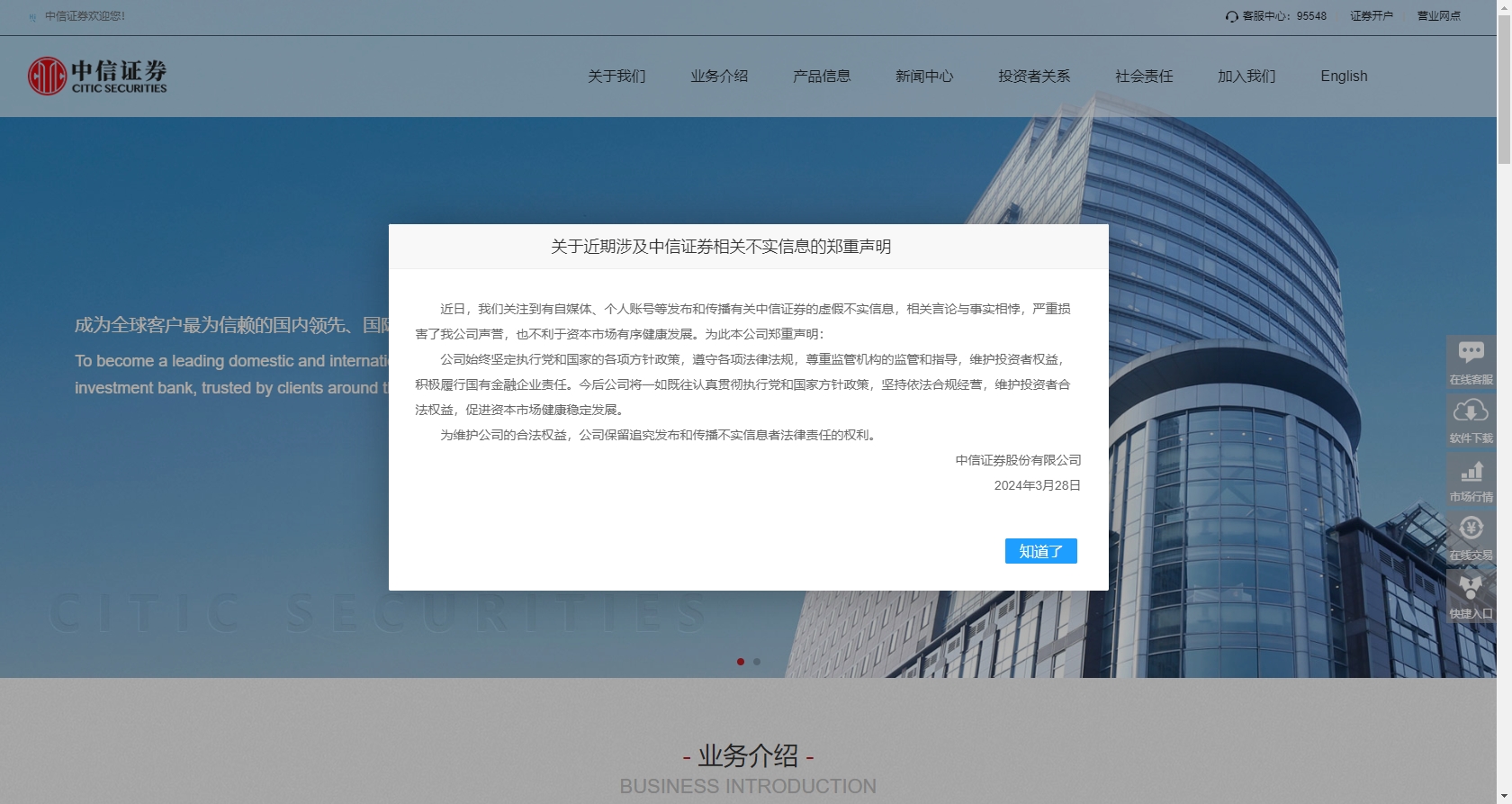Click the customer service number 95548
This screenshot has width=1512, height=804.
[x=1311, y=16]
